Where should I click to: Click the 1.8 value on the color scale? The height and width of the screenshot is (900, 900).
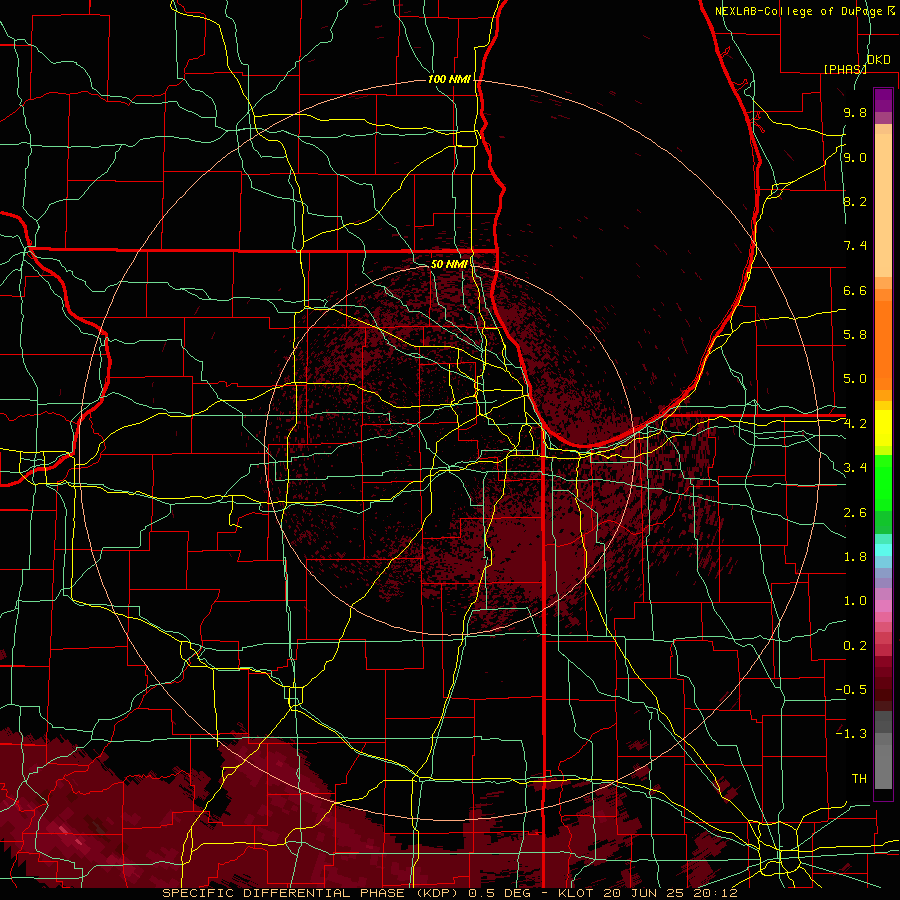[x=855, y=557]
